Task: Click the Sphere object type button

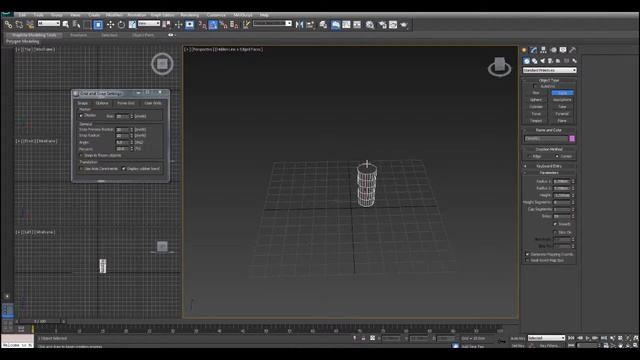Action: [x=536, y=100]
